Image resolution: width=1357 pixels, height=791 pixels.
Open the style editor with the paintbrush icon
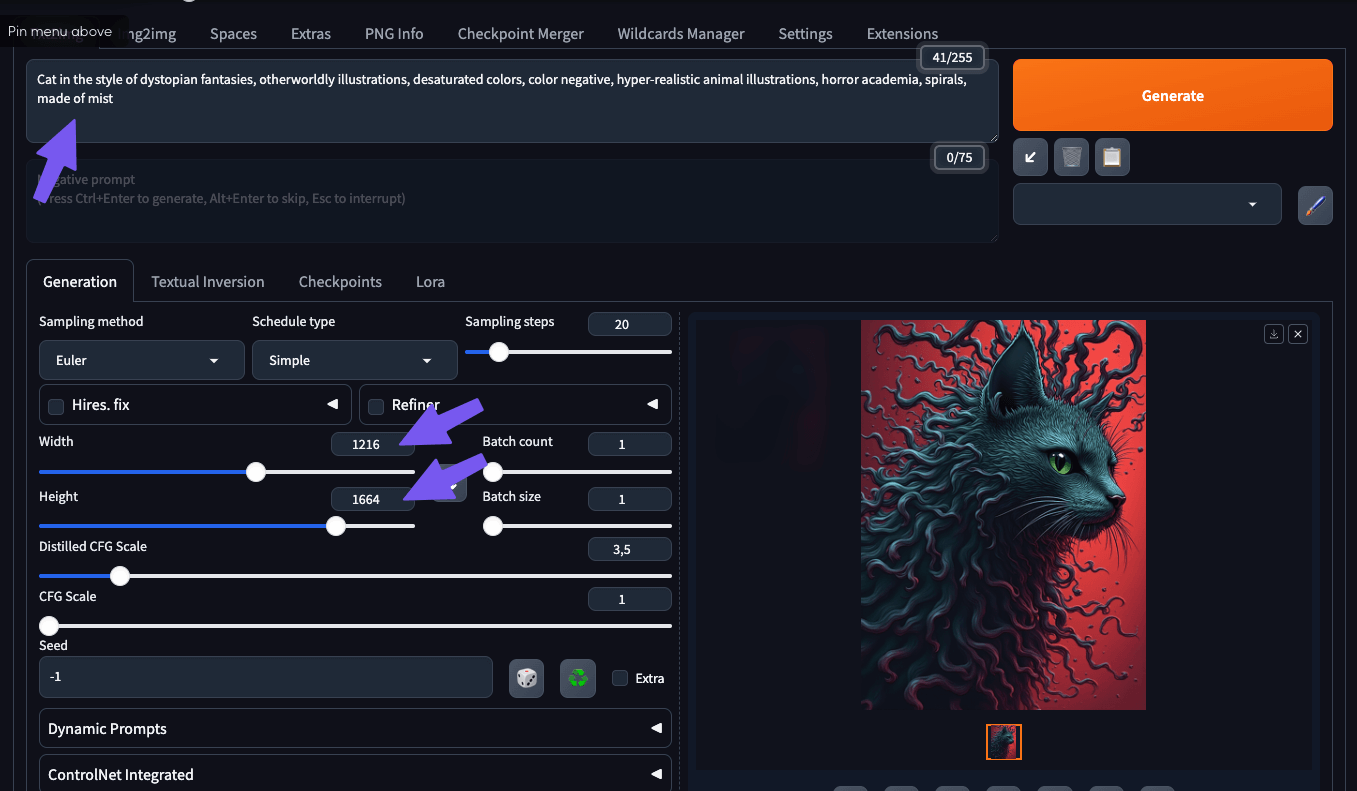click(1315, 204)
